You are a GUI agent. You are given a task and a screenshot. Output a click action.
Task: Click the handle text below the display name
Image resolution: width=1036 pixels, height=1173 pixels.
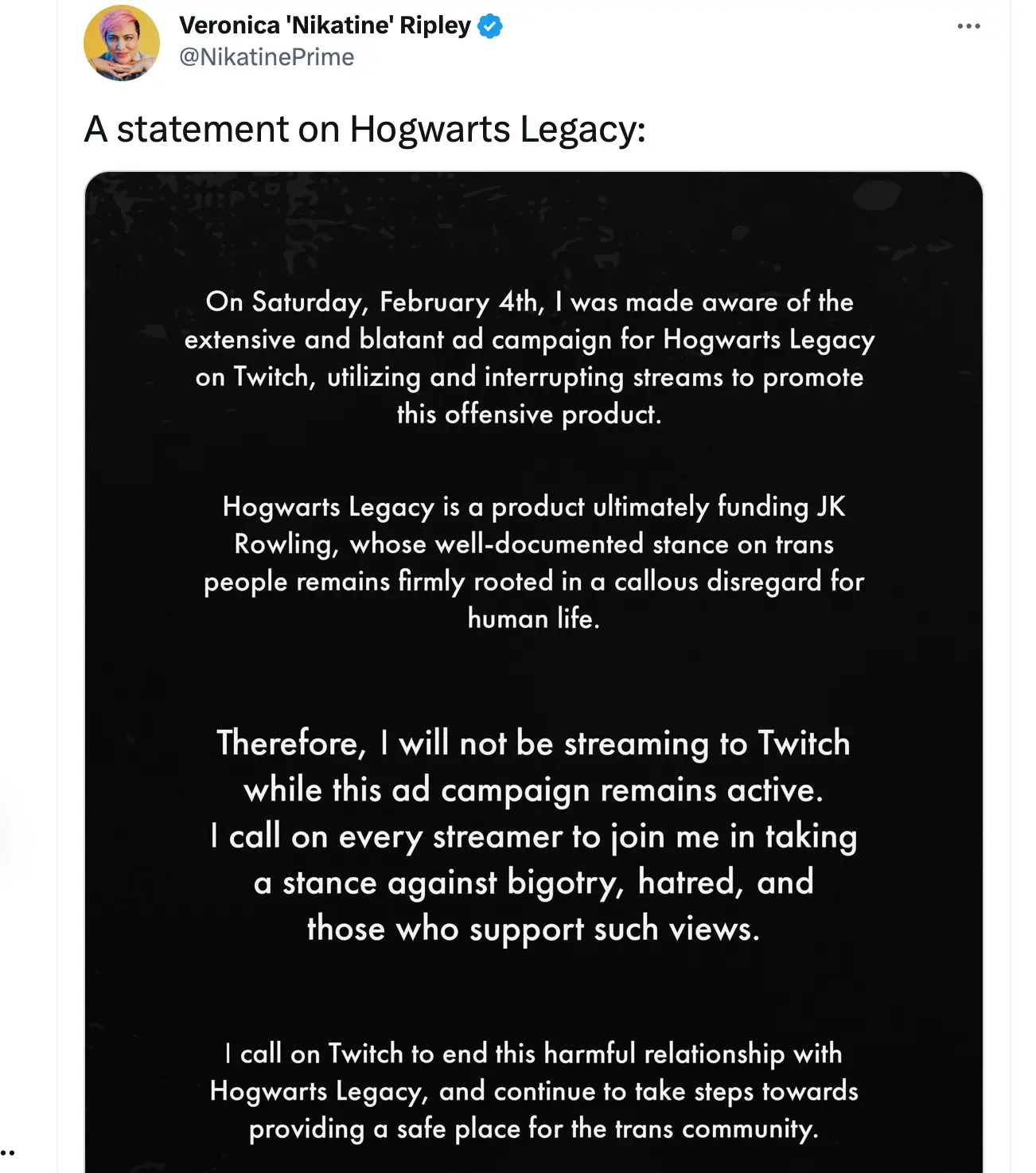266,57
